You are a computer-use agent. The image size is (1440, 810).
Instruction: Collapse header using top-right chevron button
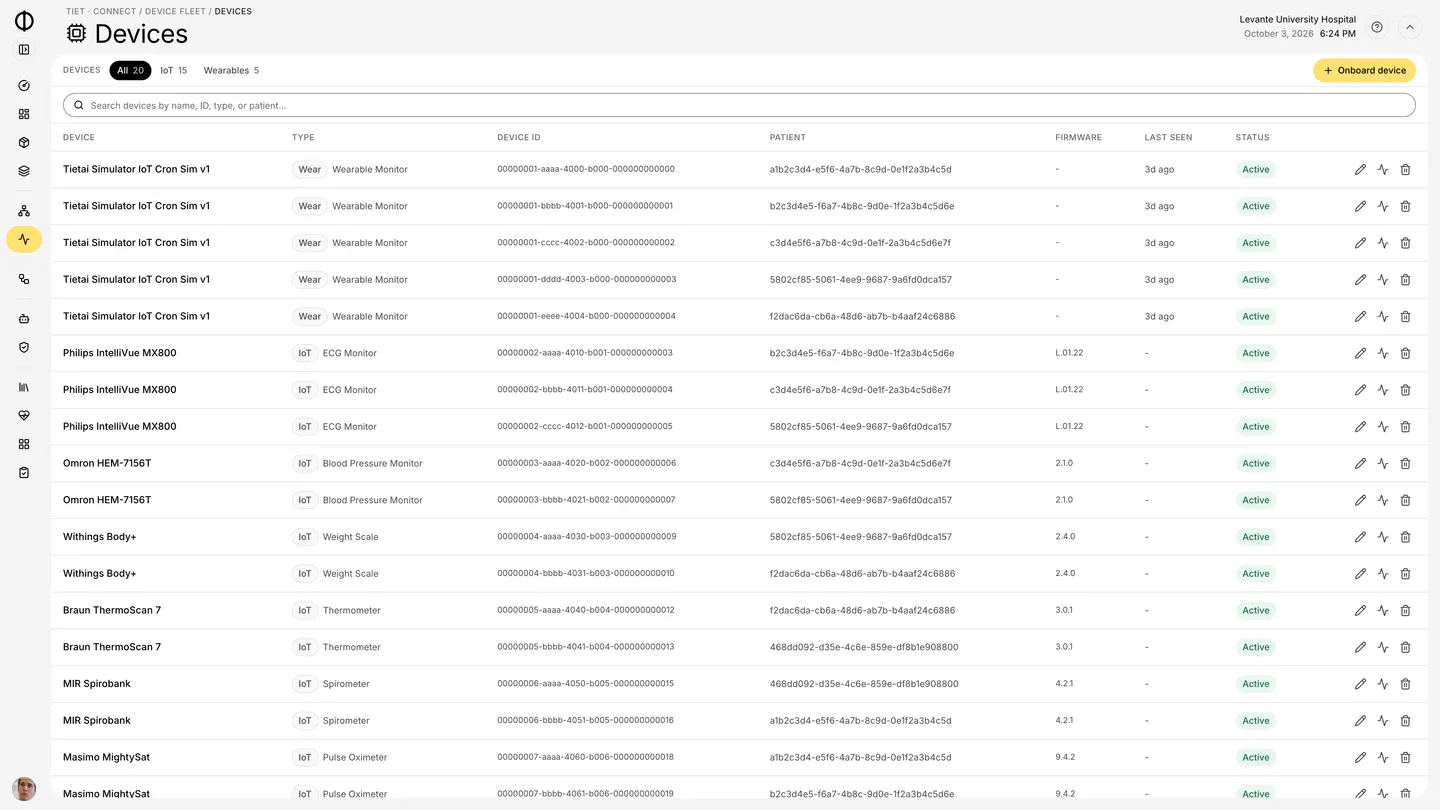pos(1410,27)
